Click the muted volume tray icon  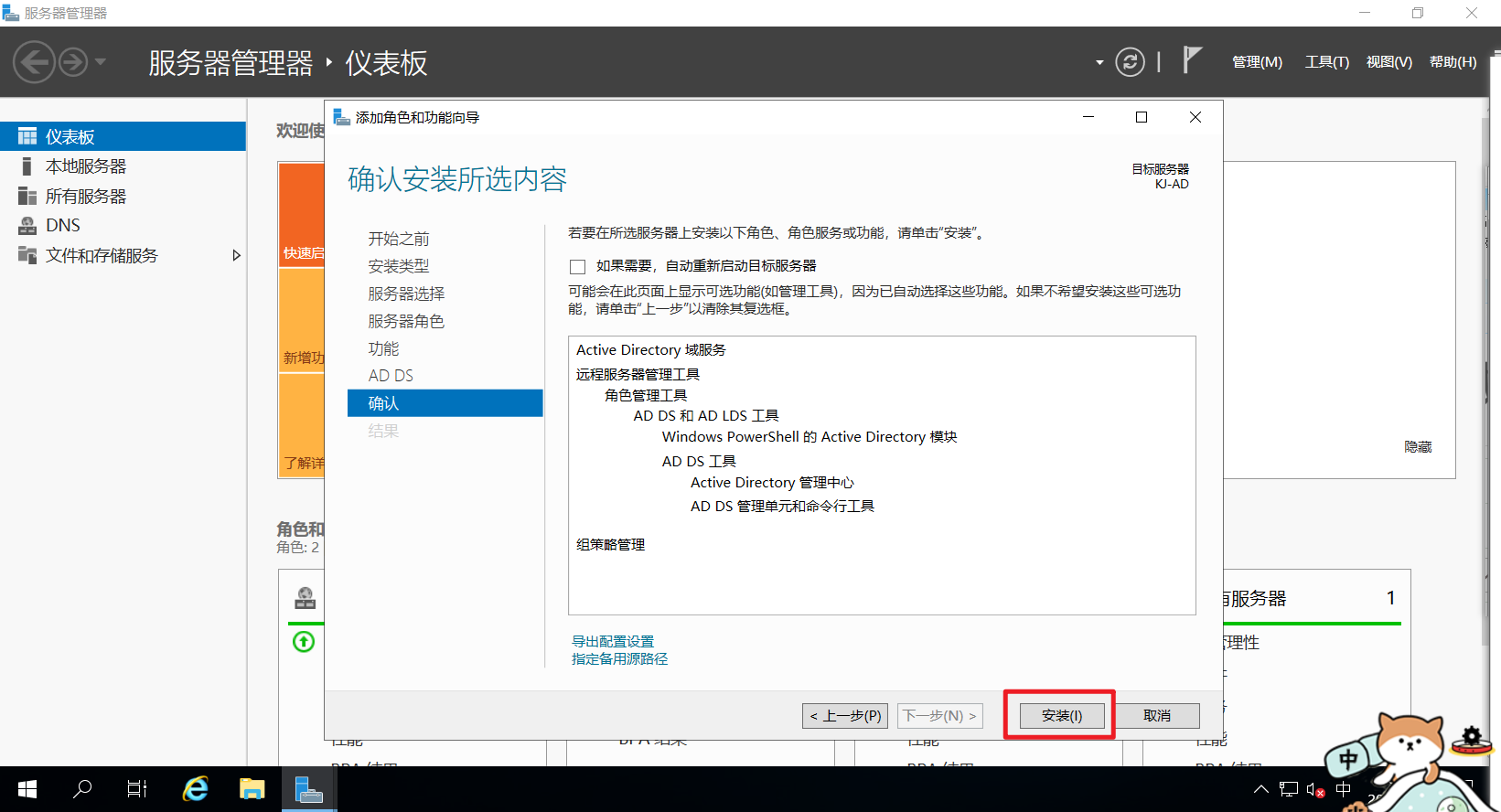click(x=1316, y=789)
